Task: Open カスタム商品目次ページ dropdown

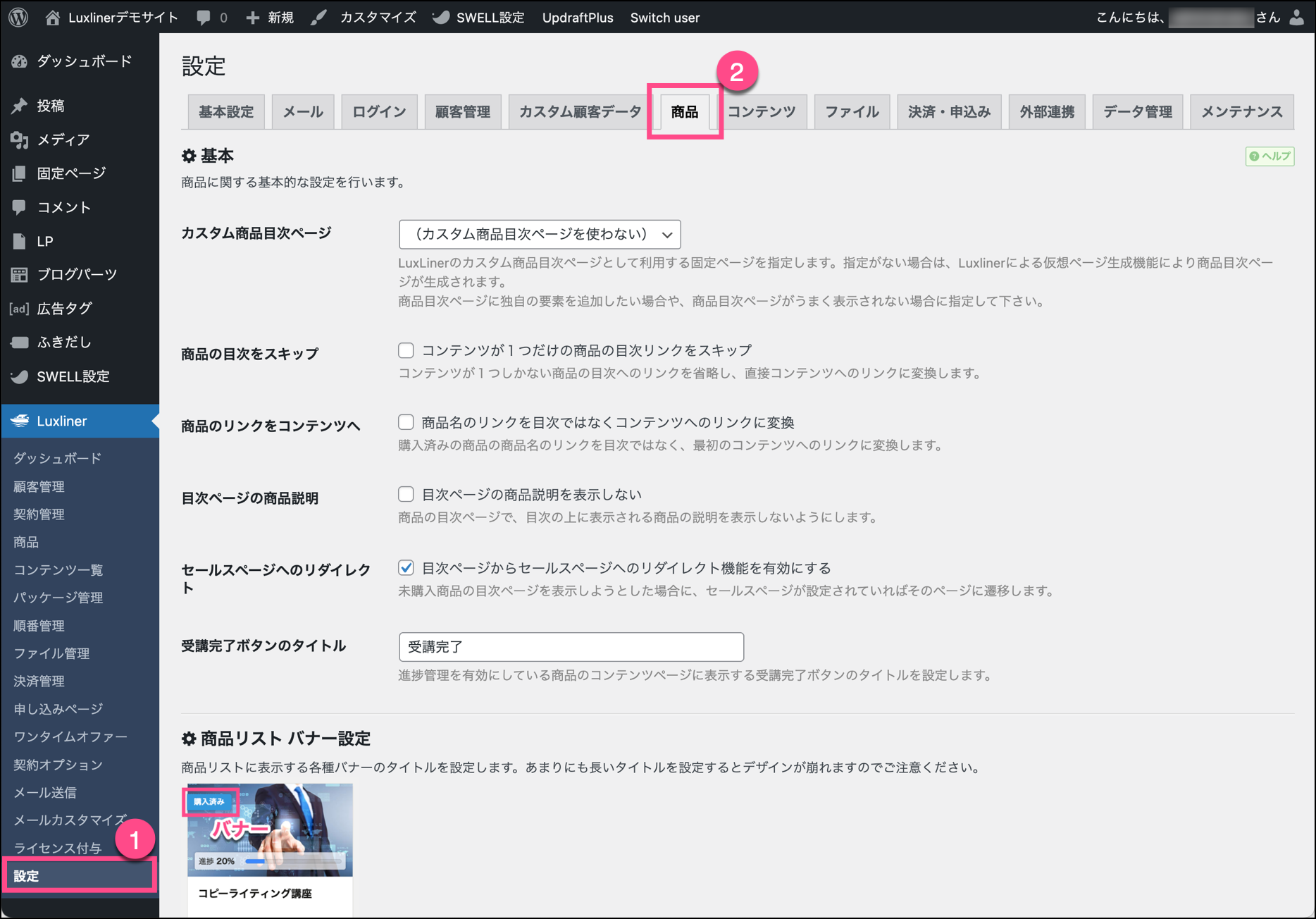Action: [x=539, y=234]
